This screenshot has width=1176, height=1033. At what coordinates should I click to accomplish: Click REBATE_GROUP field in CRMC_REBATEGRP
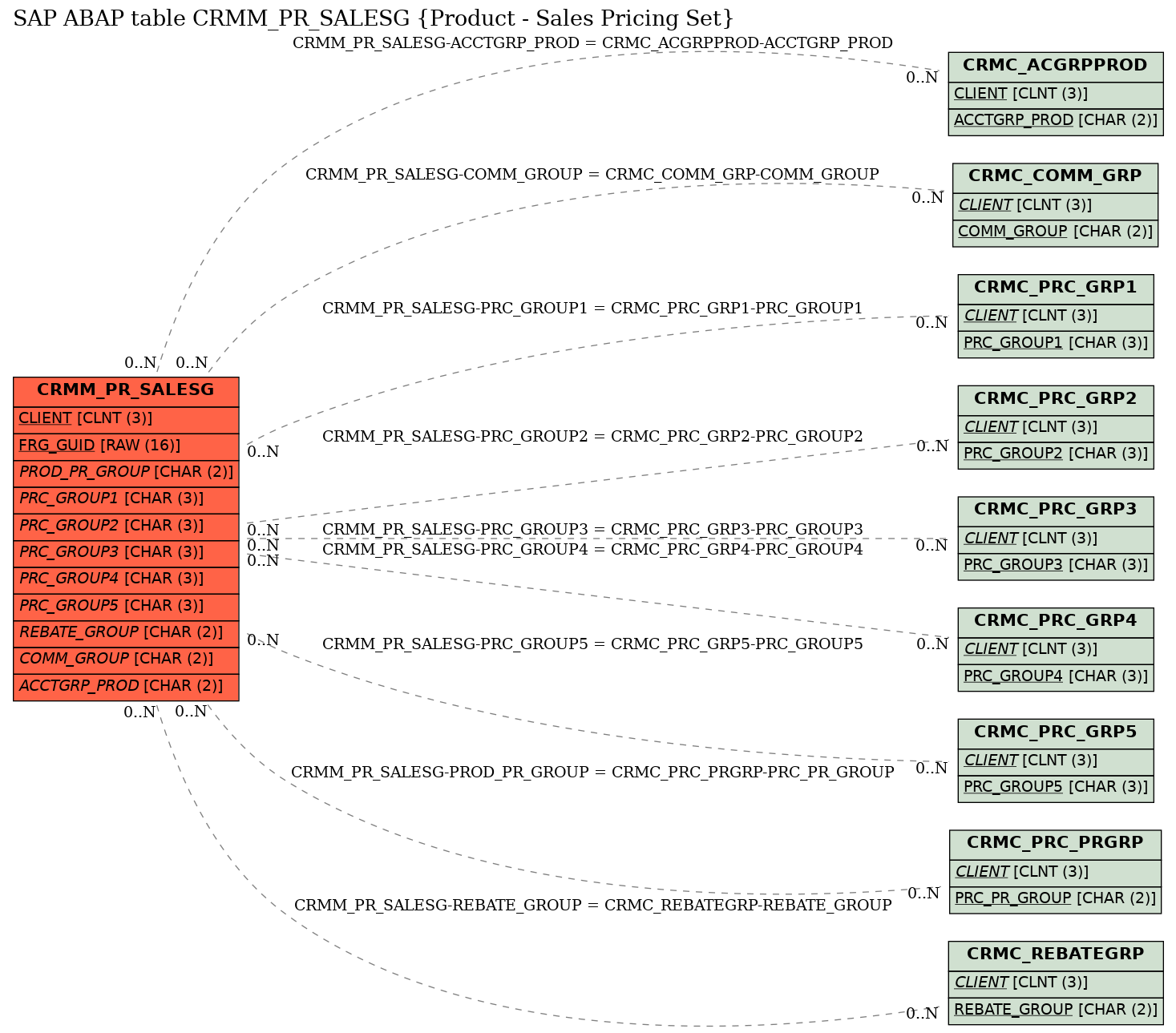coord(1055,1011)
